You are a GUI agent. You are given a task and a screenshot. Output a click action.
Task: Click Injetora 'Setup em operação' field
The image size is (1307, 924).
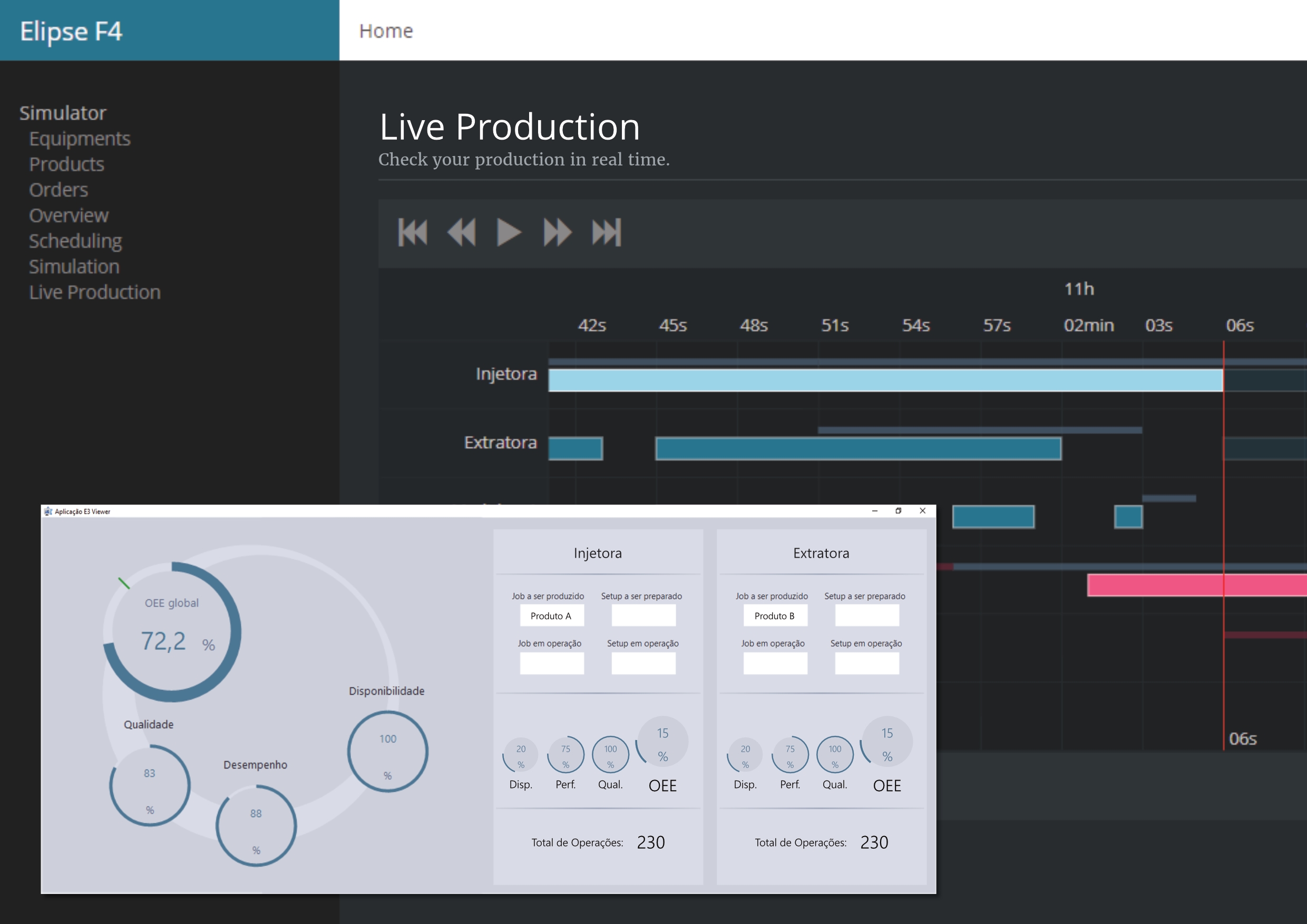coord(643,663)
